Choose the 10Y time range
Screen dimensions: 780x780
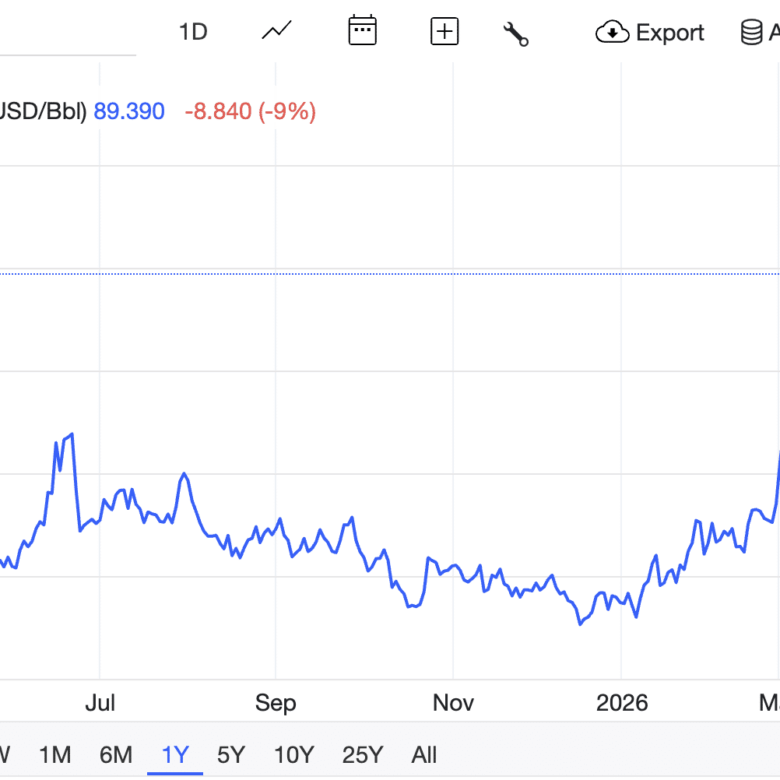(294, 754)
